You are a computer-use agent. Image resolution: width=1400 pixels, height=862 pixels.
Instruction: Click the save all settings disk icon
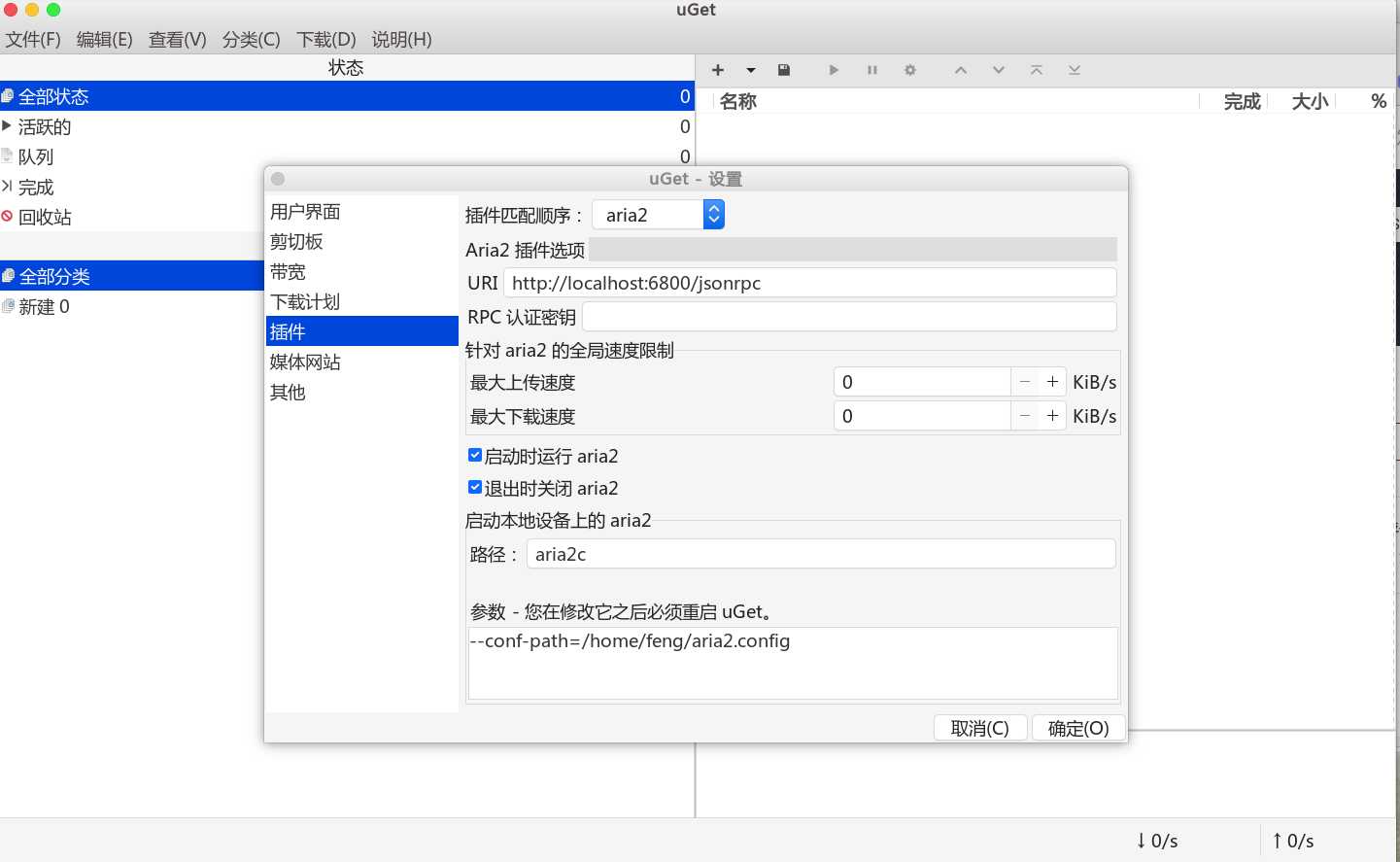pos(784,70)
